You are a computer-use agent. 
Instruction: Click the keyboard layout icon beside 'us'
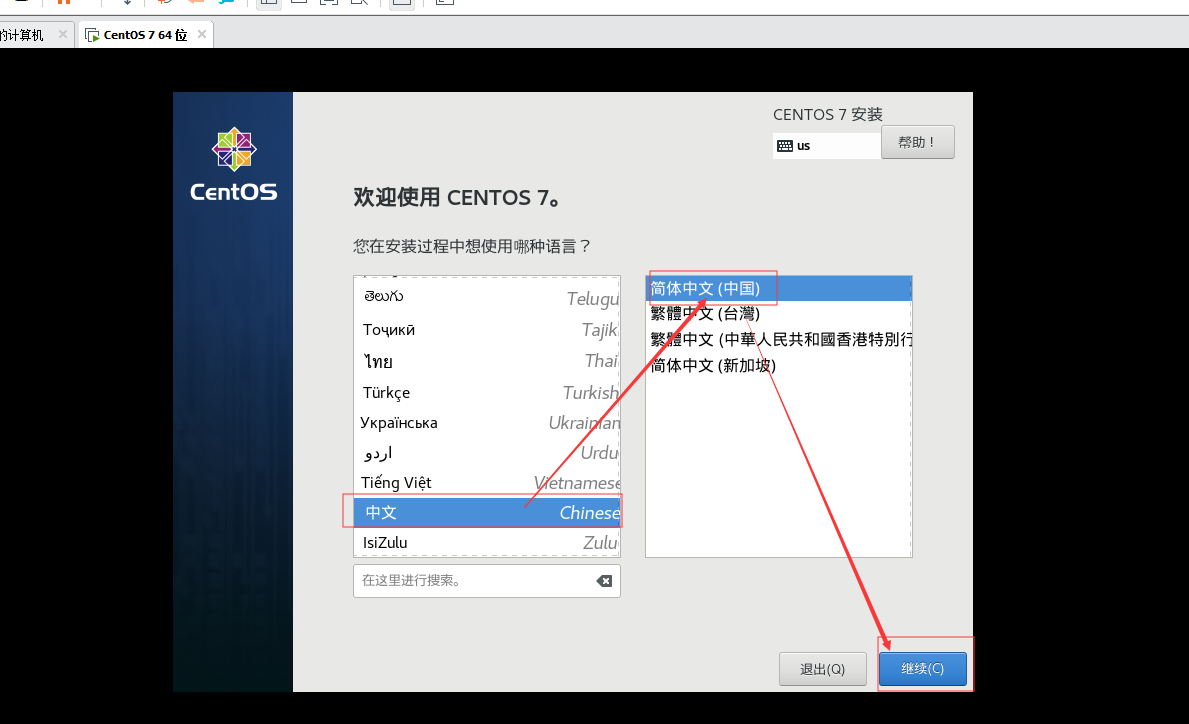(785, 146)
